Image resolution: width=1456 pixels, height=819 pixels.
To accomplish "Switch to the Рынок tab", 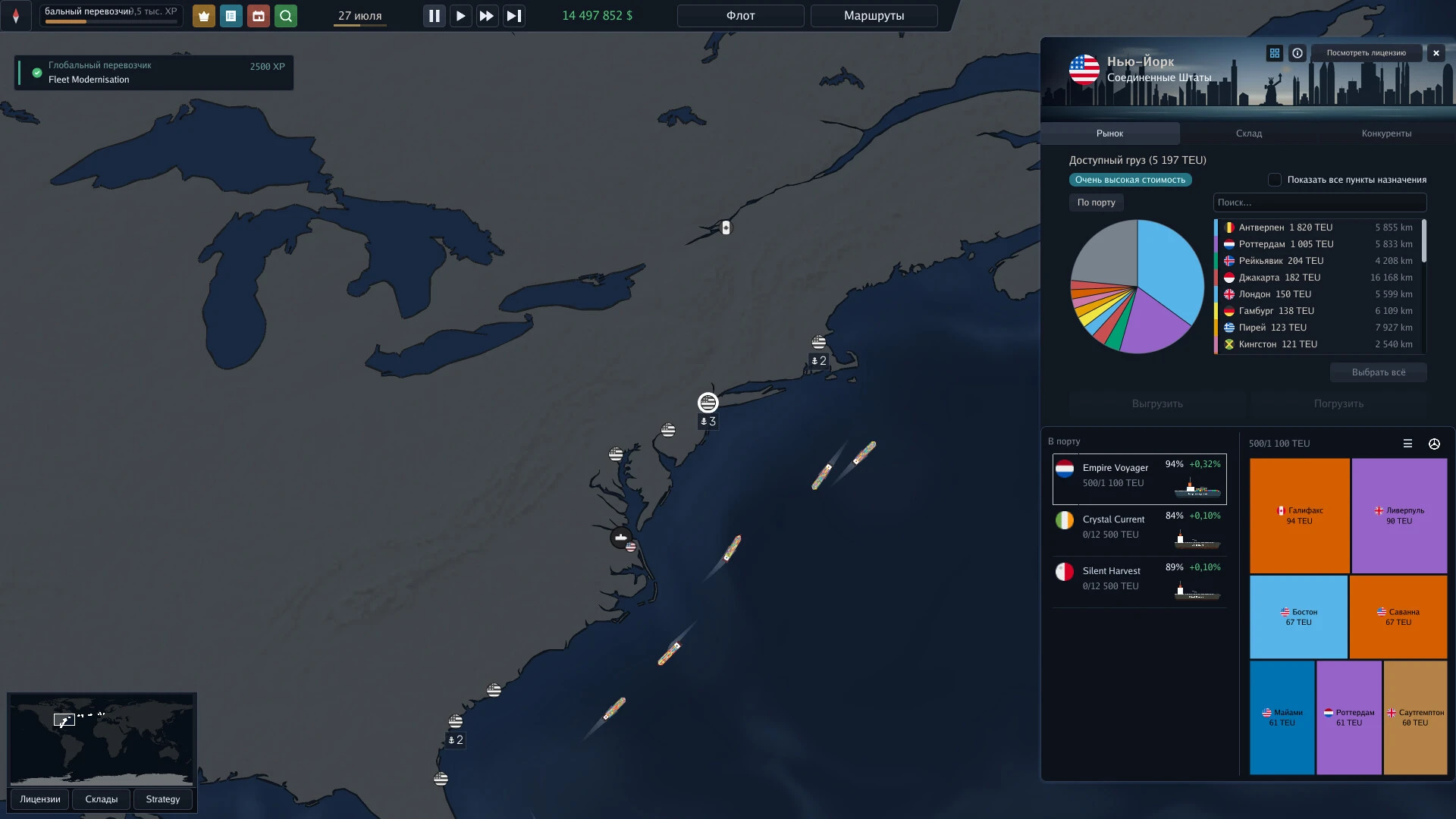I will coord(1109,133).
